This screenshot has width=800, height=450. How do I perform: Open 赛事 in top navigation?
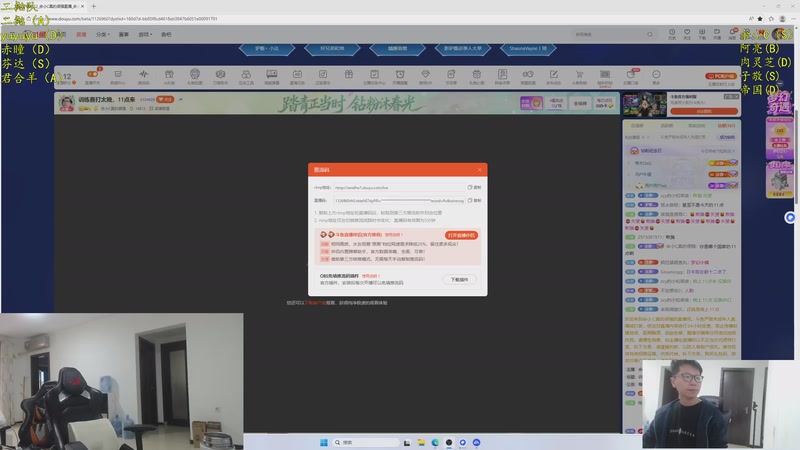coord(123,34)
